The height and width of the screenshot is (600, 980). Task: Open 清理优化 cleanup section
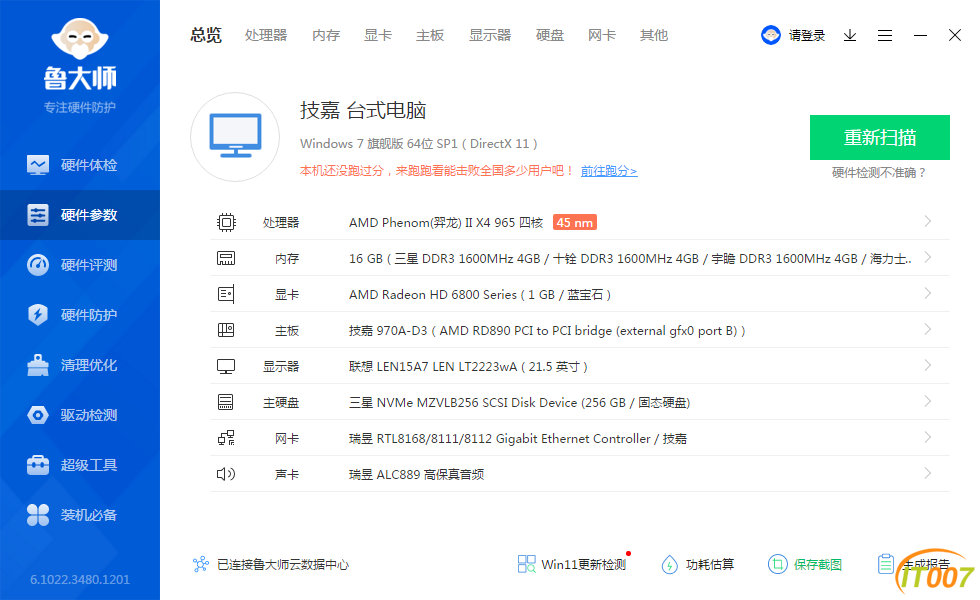(80, 365)
